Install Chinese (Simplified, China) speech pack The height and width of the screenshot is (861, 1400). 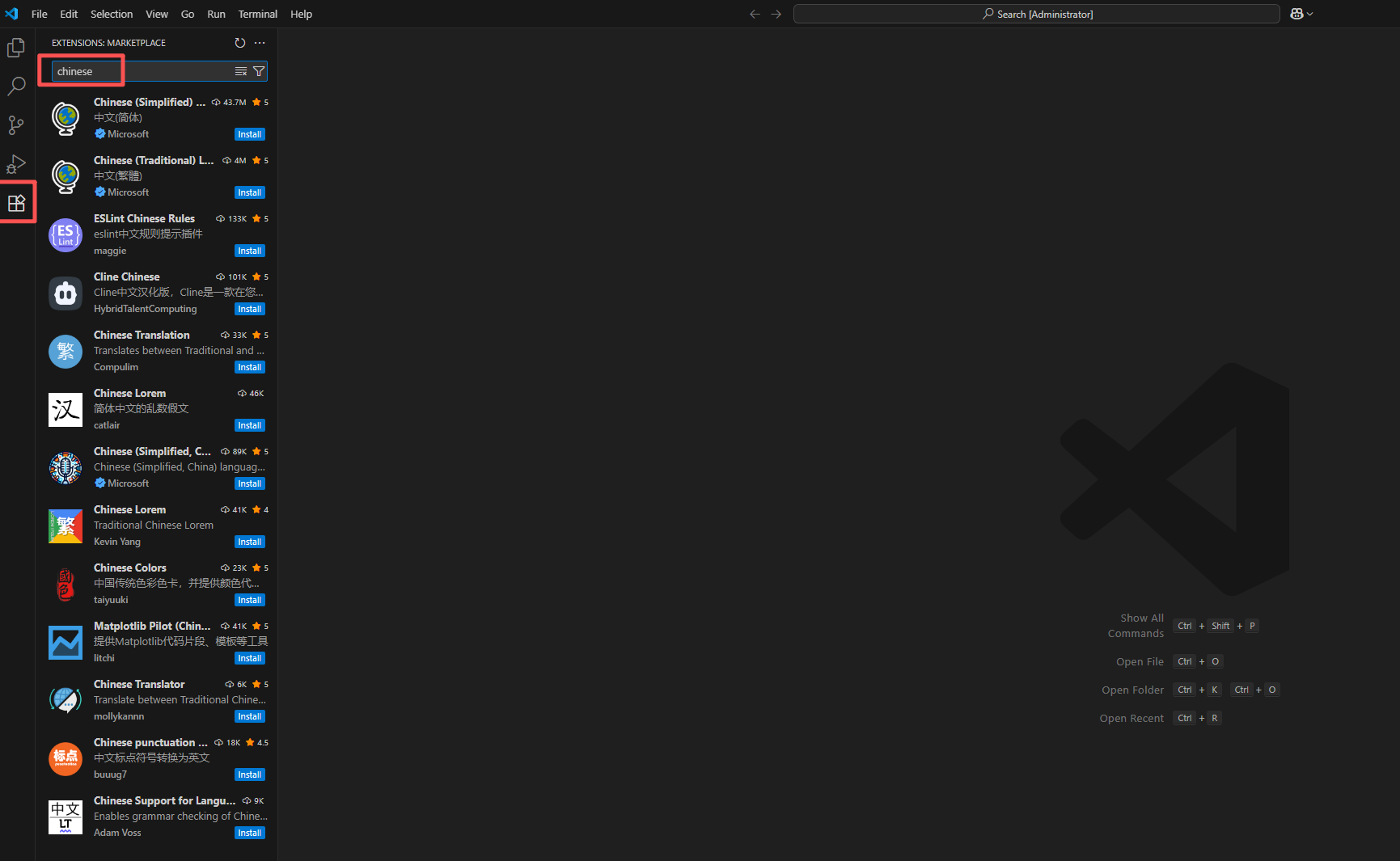pos(250,483)
